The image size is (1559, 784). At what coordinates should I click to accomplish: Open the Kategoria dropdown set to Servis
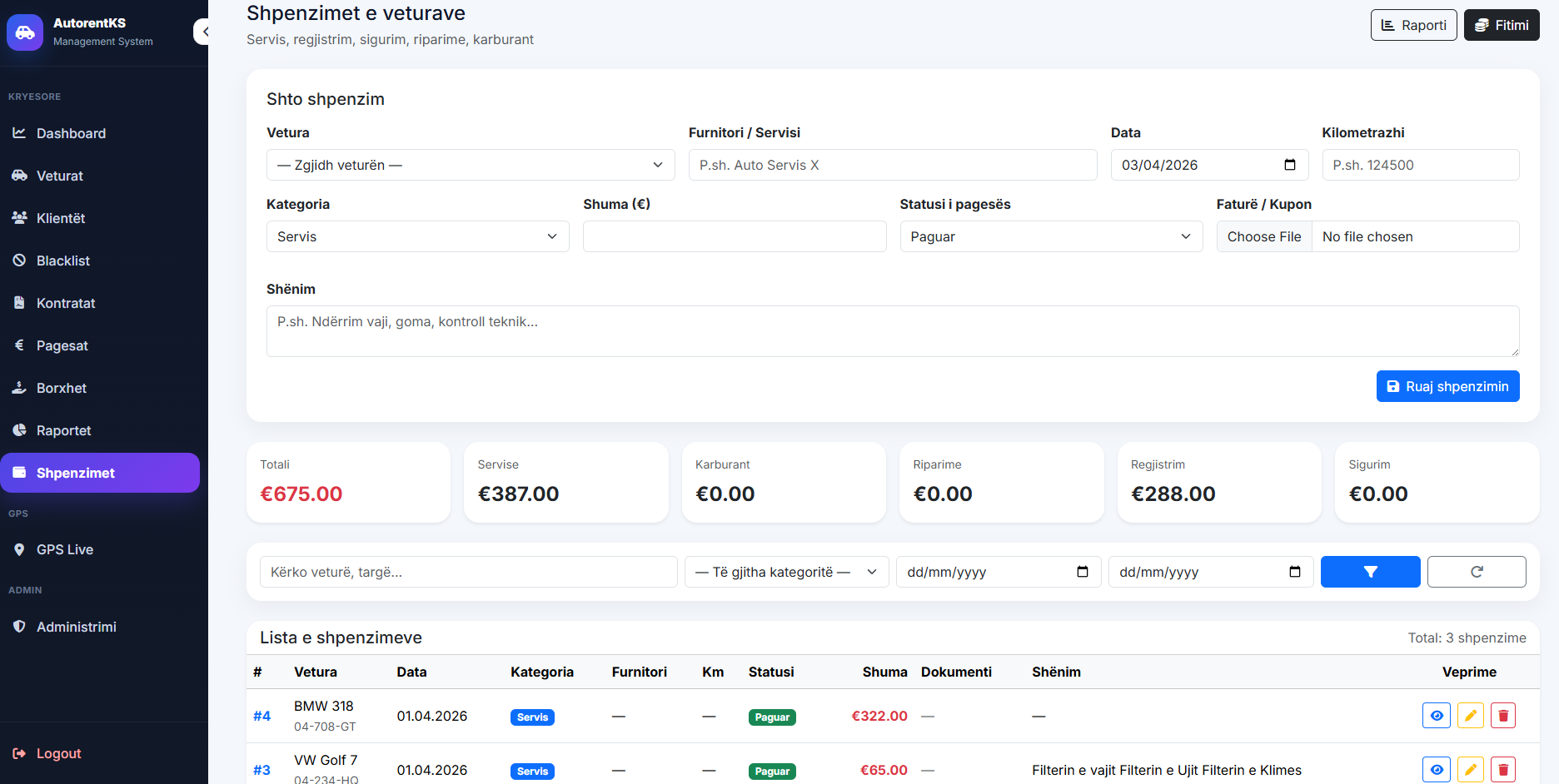click(418, 236)
